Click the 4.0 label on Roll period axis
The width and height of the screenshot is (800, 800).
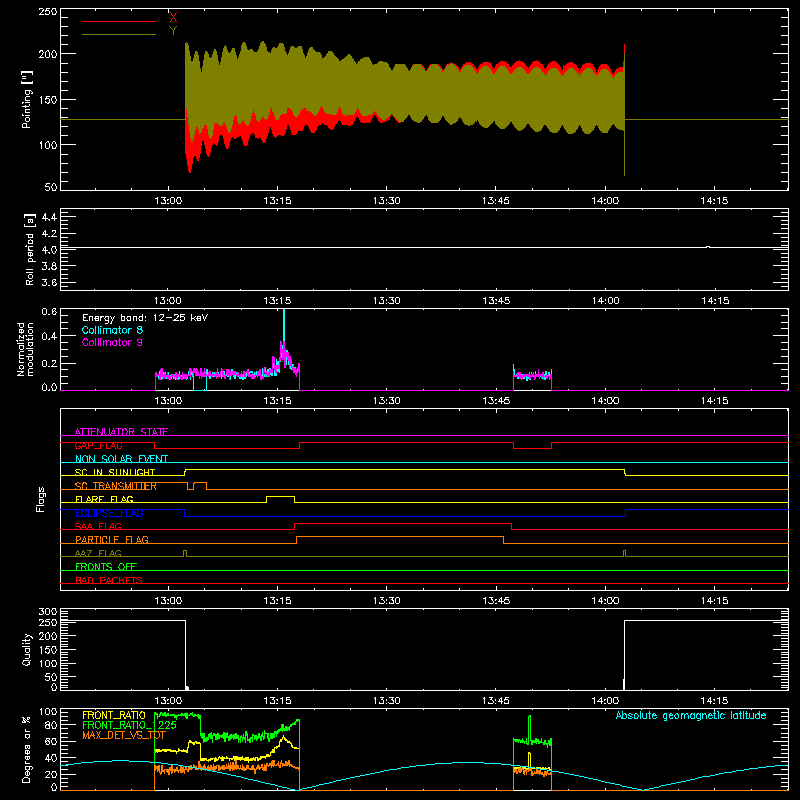[x=49, y=250]
